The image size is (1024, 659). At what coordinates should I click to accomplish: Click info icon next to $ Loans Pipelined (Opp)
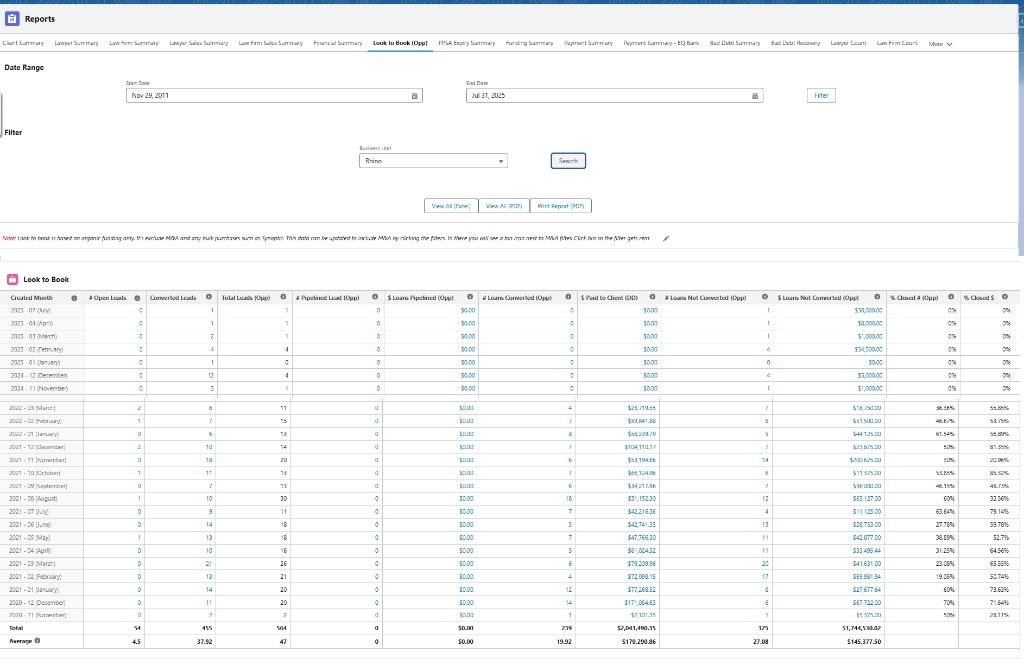[470, 297]
